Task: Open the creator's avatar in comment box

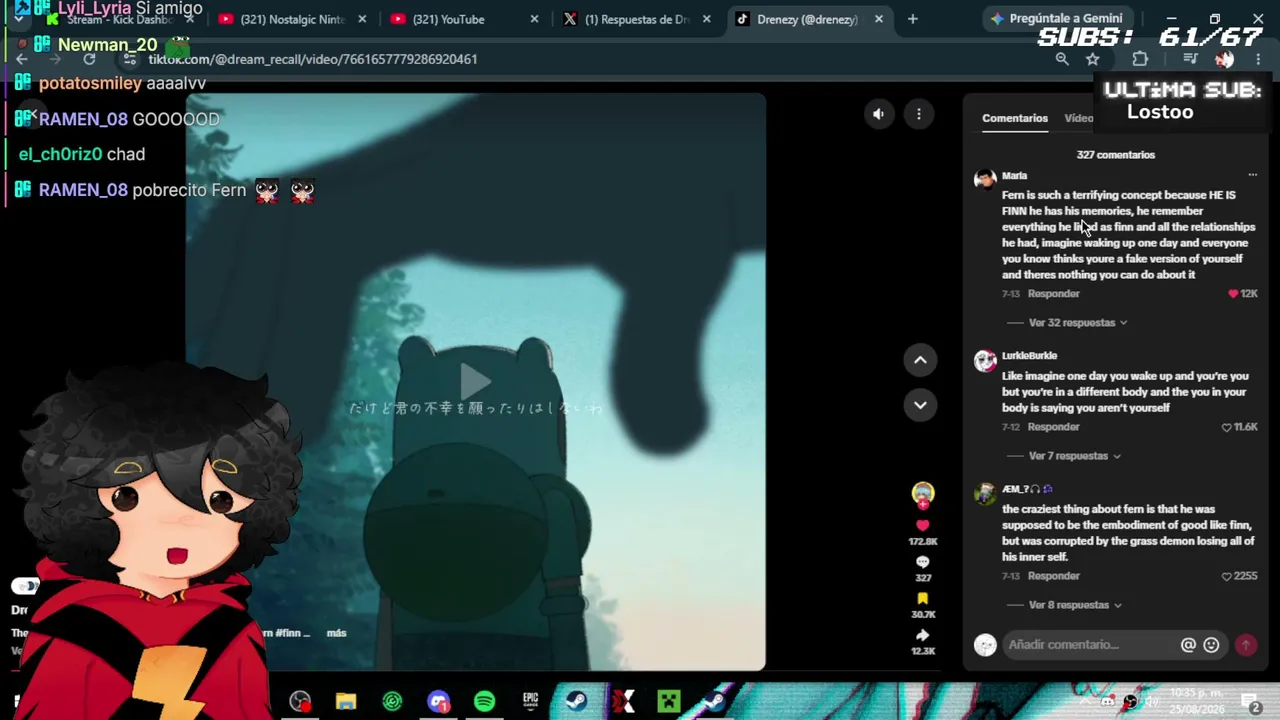Action: [985, 645]
